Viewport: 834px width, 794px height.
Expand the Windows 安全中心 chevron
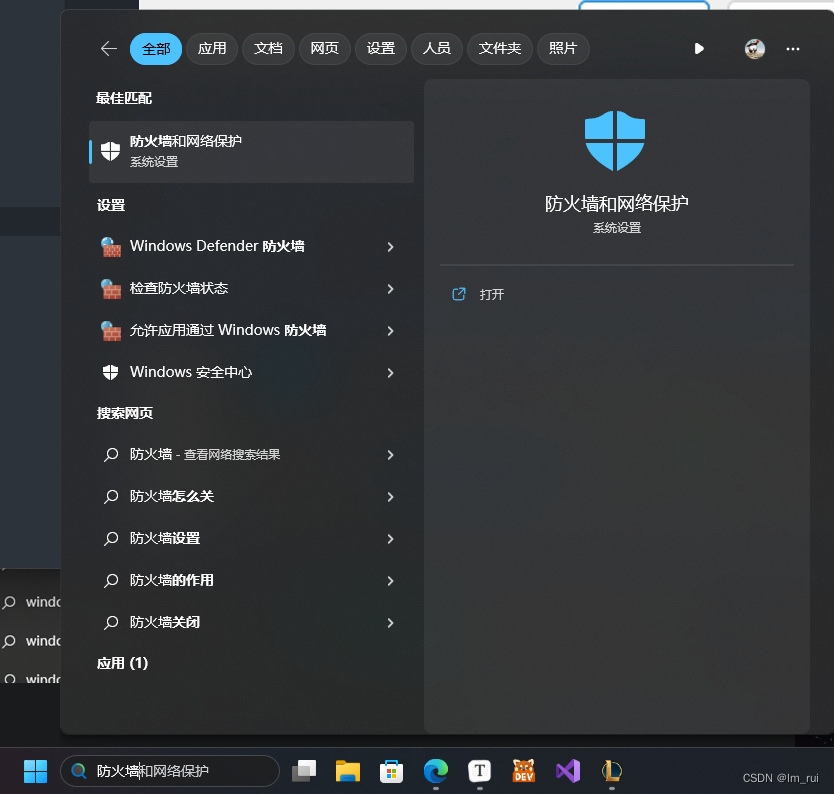(390, 373)
